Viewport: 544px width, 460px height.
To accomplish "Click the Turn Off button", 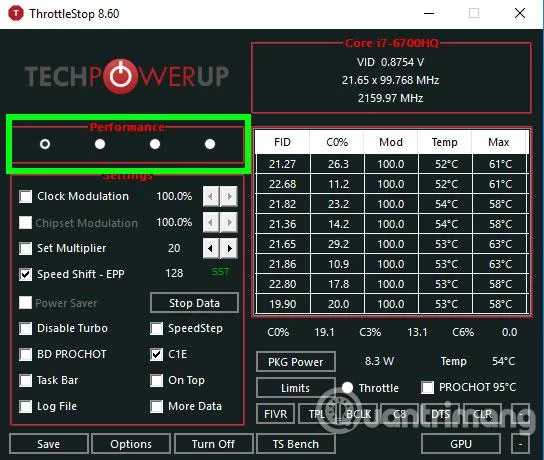I will pos(213,444).
